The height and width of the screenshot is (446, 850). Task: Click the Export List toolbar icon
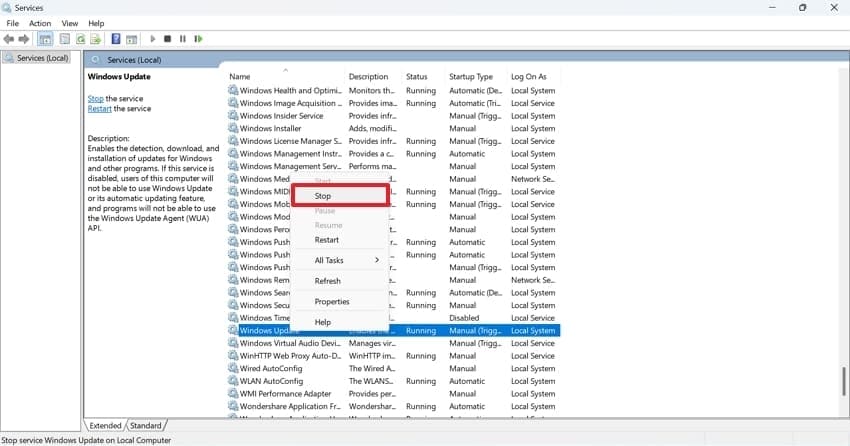click(96, 39)
